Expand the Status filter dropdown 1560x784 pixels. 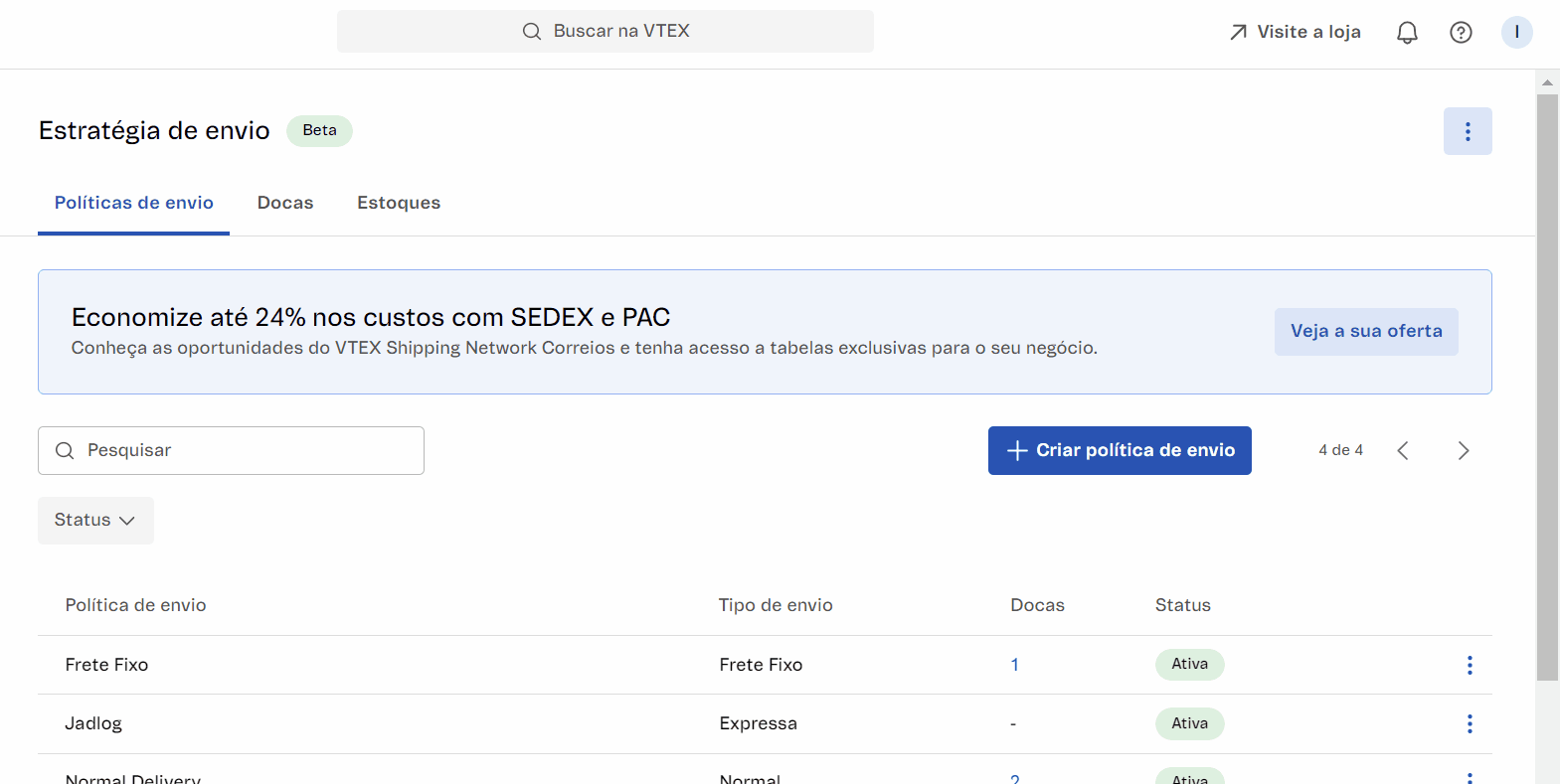pyautogui.click(x=95, y=521)
